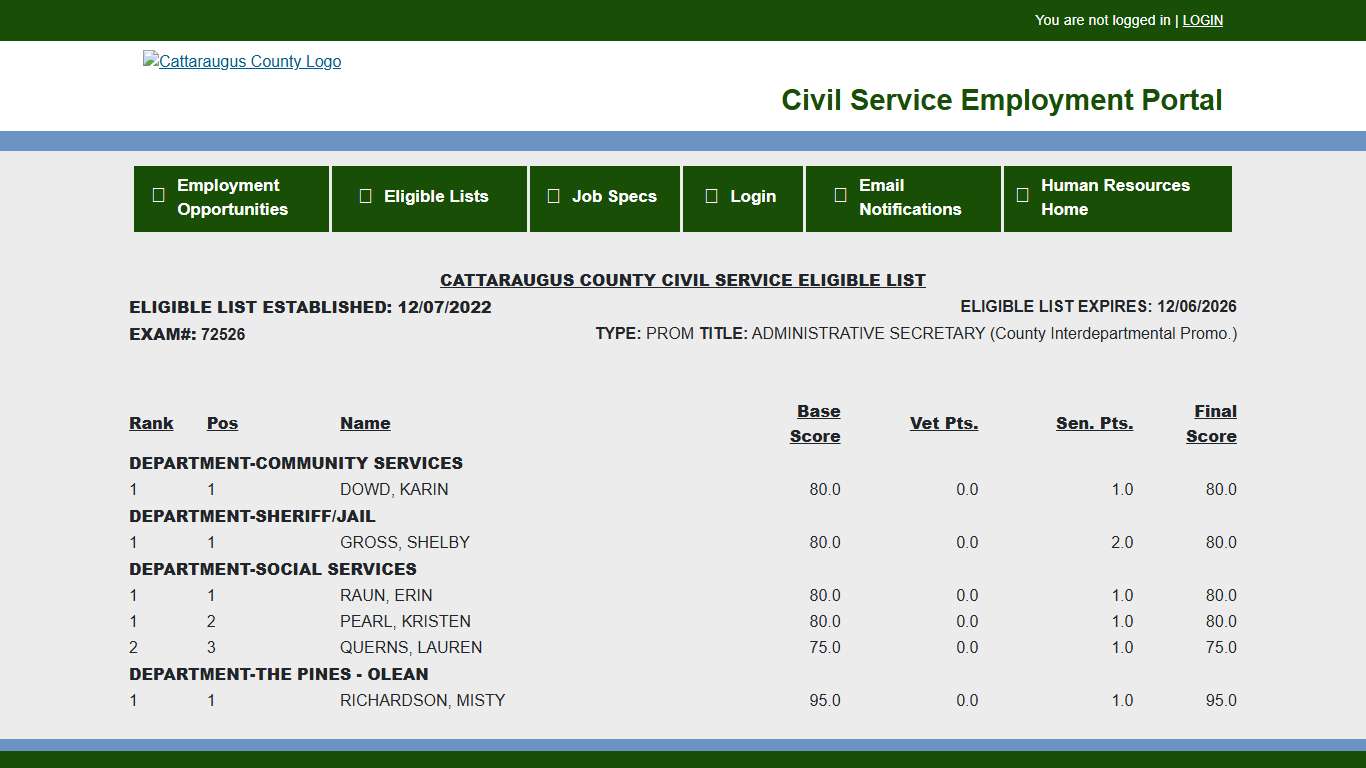Click the icon on Employment Opportunities button

[x=158, y=194]
